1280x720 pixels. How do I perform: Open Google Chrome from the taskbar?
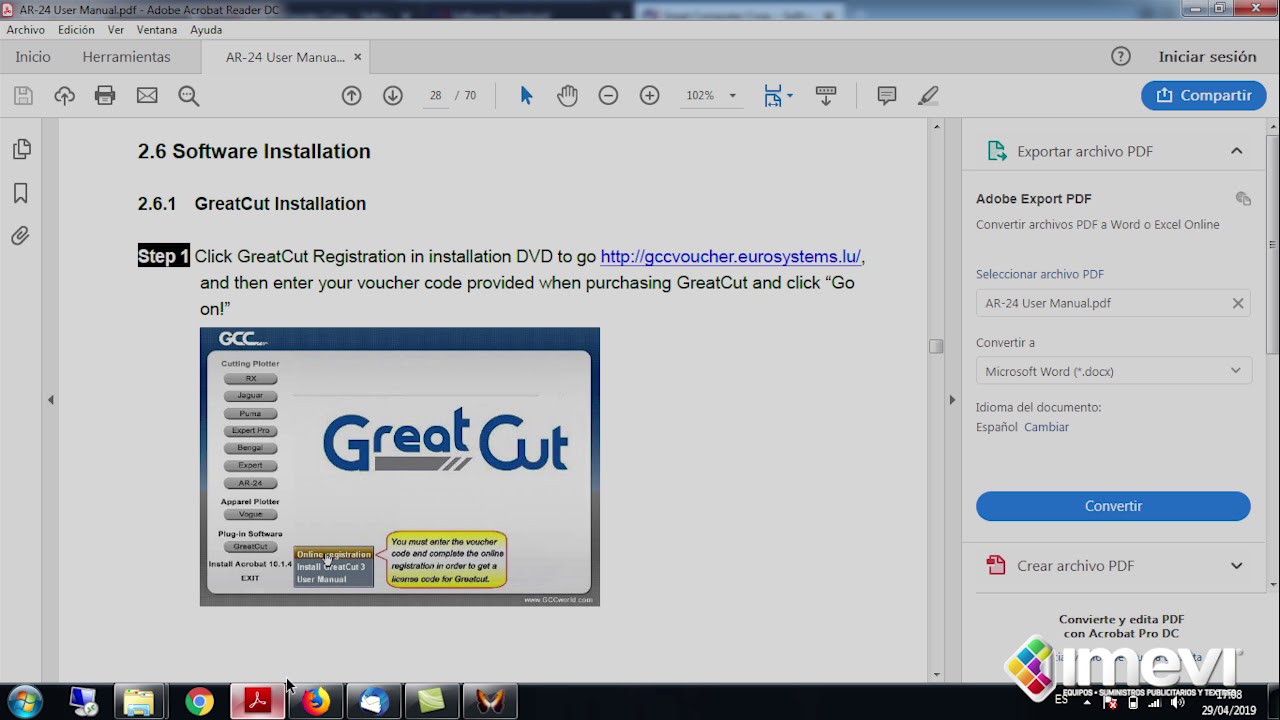(x=199, y=702)
